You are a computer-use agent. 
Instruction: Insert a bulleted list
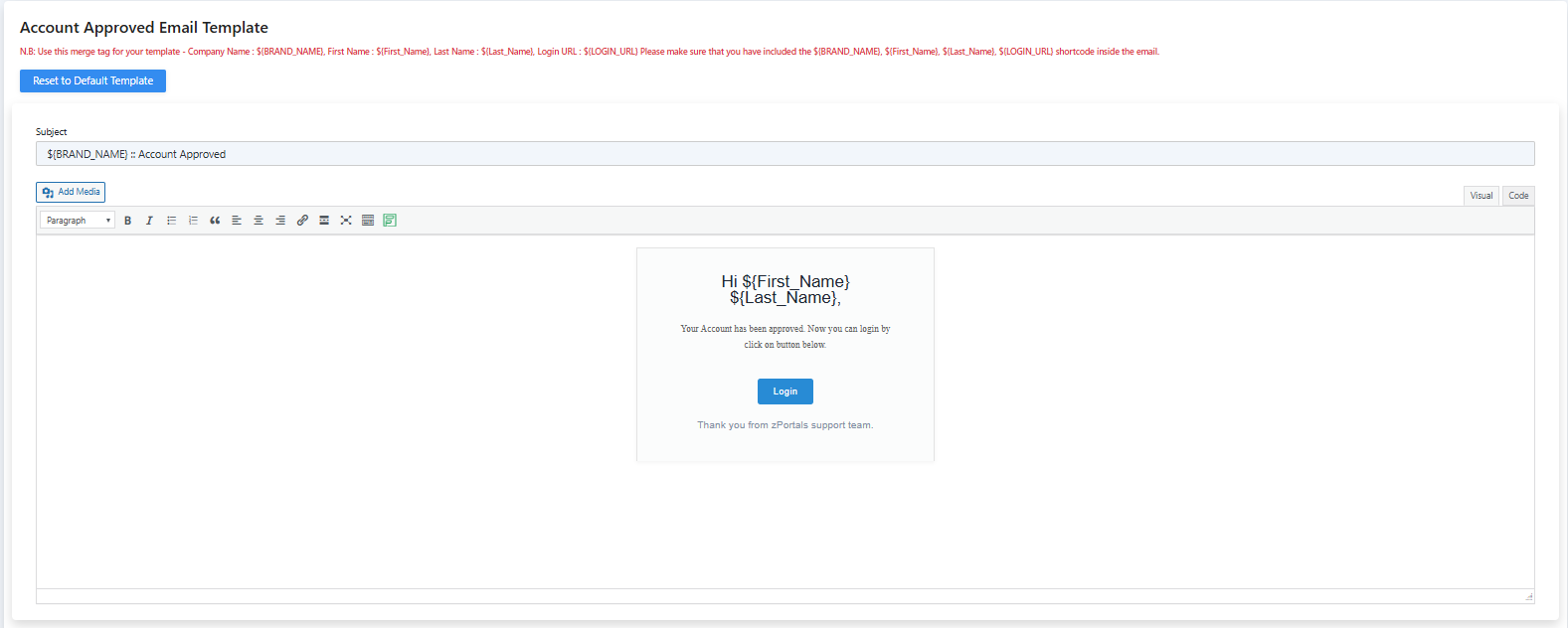pyautogui.click(x=171, y=221)
